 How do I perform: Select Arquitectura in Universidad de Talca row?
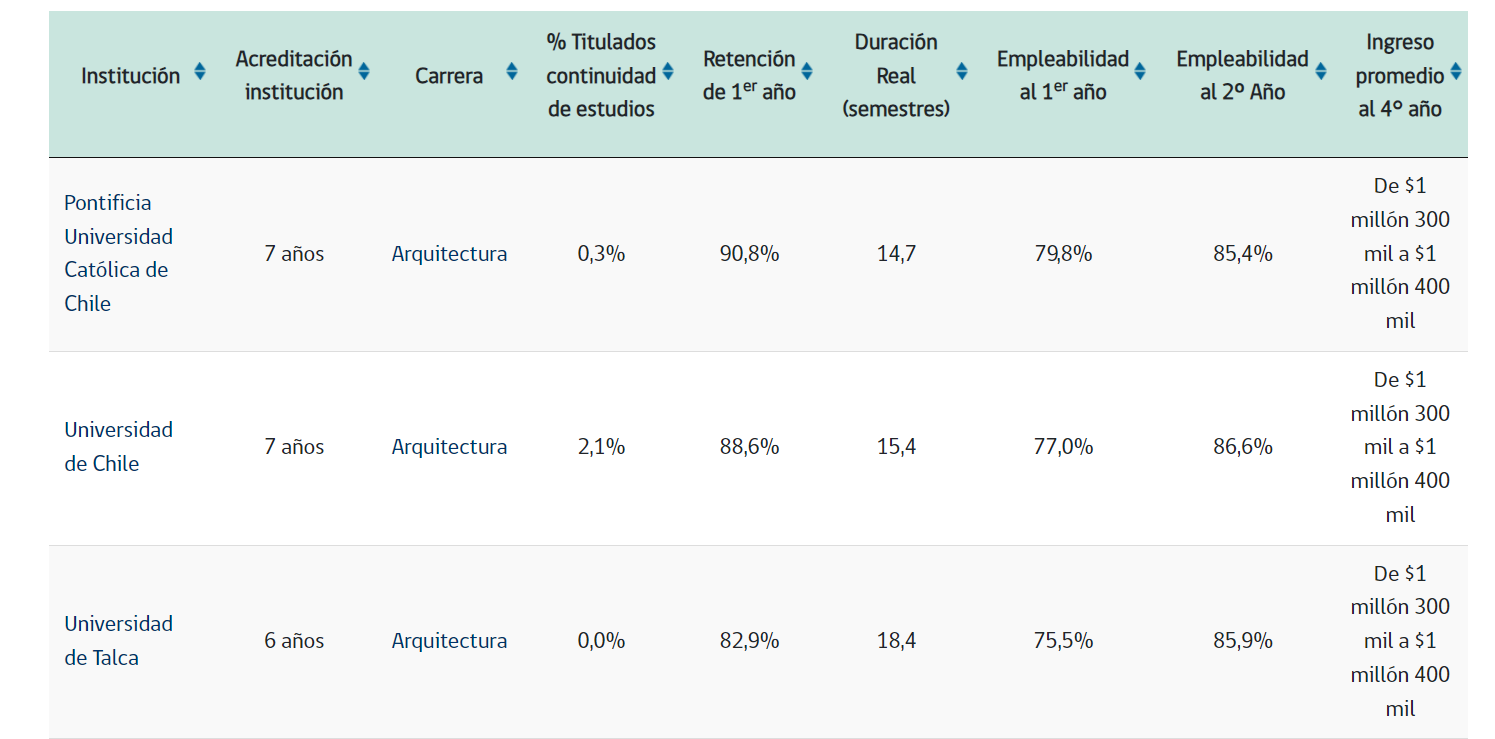pyautogui.click(x=449, y=641)
